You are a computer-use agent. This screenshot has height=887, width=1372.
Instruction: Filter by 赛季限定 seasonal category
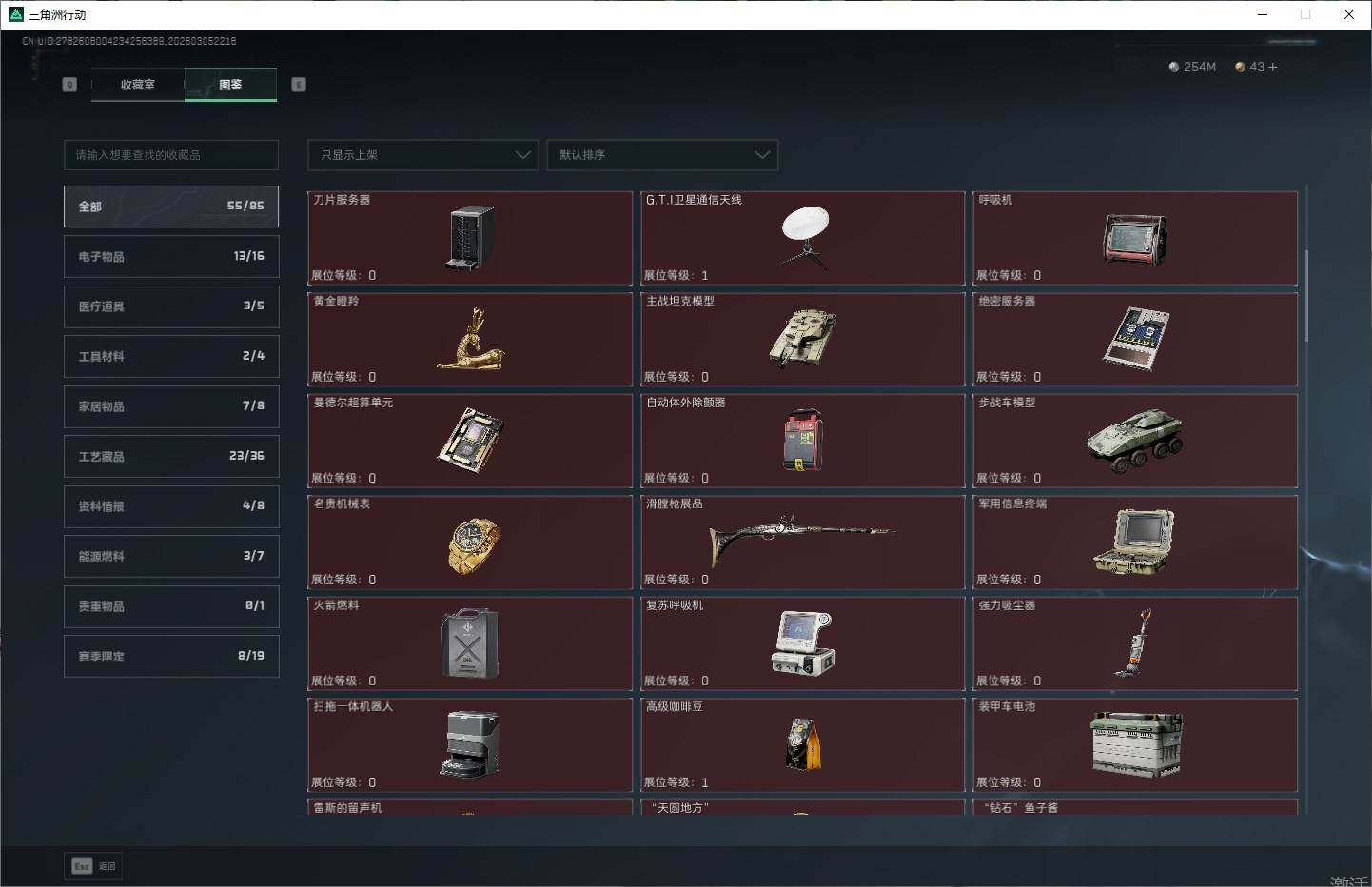(x=171, y=656)
